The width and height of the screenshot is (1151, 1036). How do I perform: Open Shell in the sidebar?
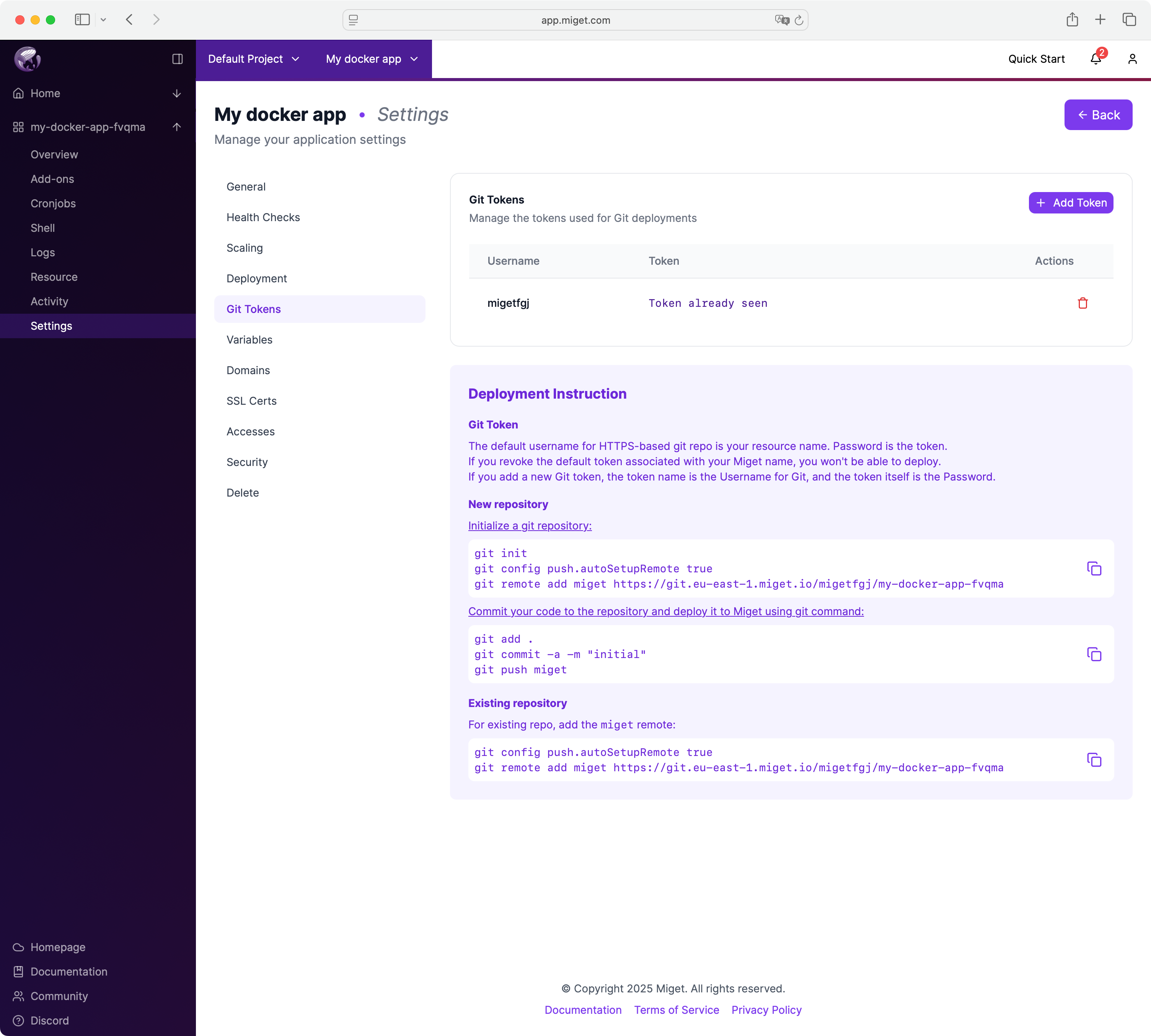(43, 228)
